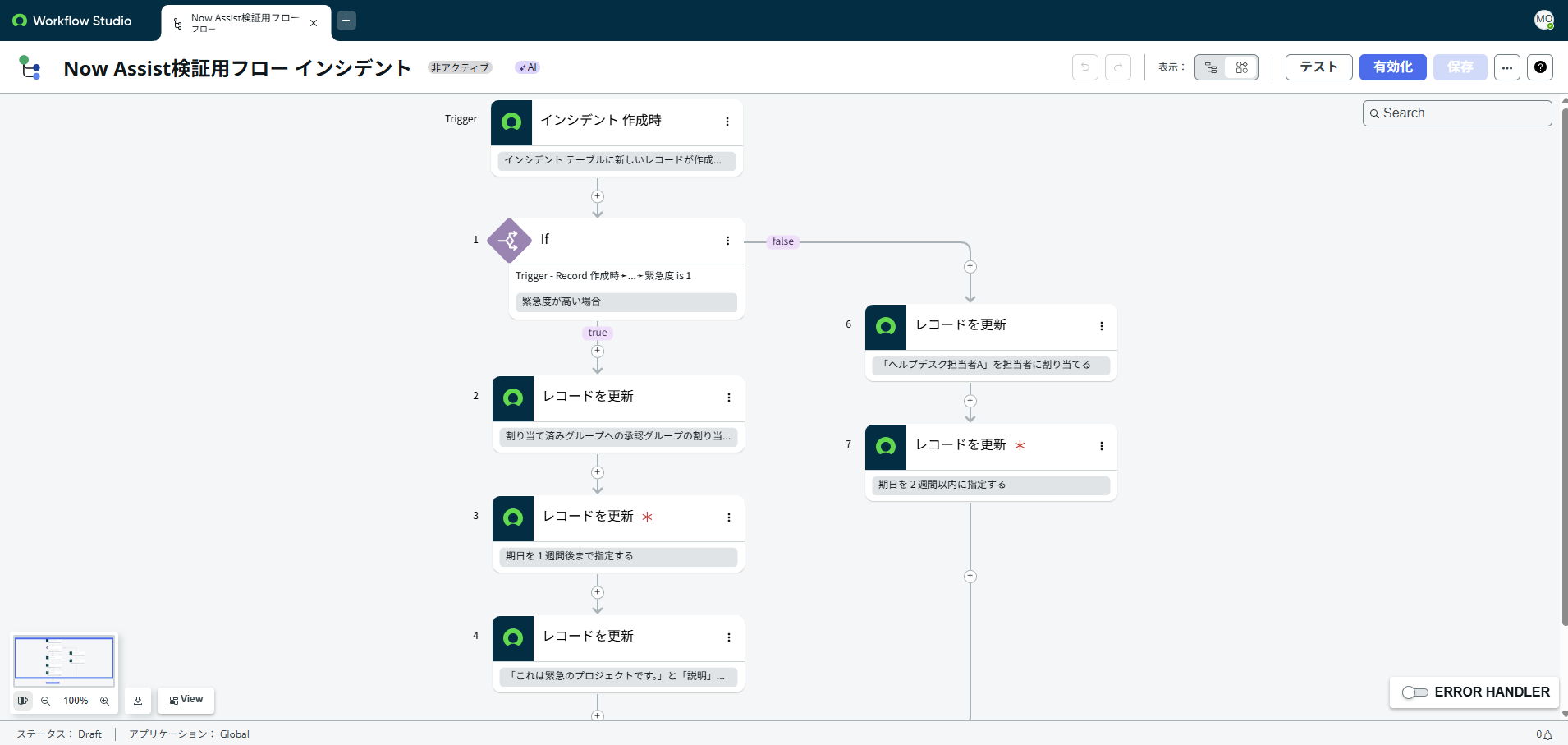Open the View dropdown on the canvas
The image size is (1568, 745).
tap(186, 700)
